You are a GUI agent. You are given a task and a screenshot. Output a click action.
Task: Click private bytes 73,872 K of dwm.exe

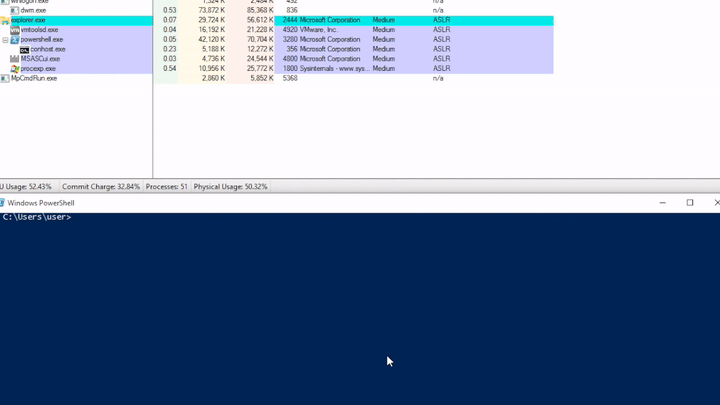212,10
